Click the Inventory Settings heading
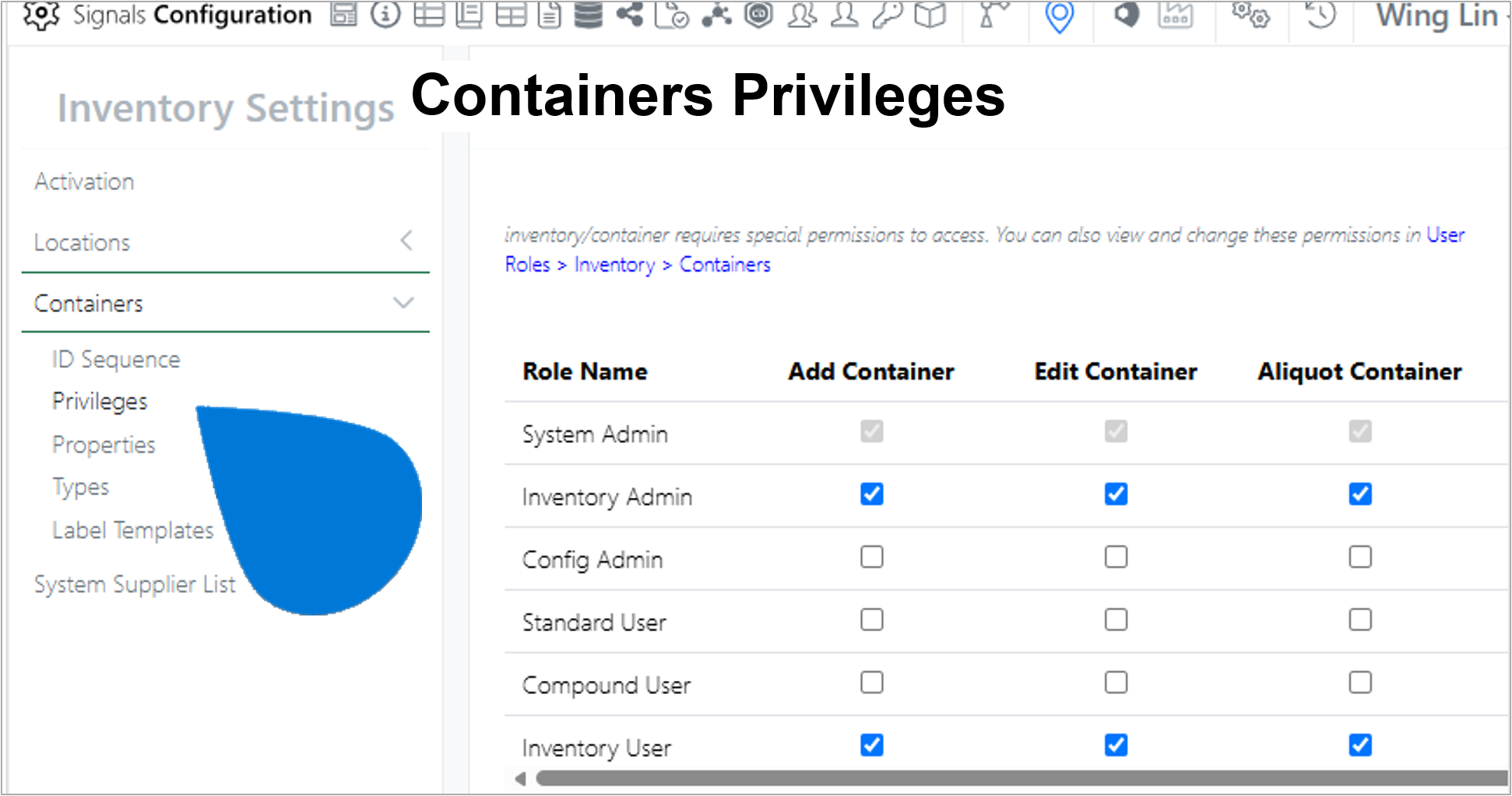This screenshot has width=1512, height=796. point(226,108)
